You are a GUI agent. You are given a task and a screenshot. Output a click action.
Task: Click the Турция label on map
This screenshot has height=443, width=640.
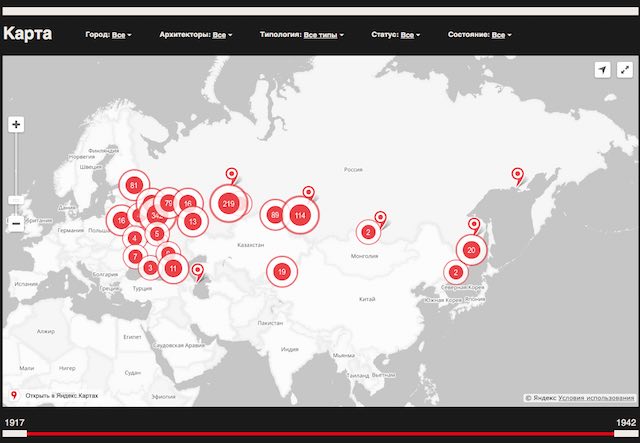tap(142, 288)
